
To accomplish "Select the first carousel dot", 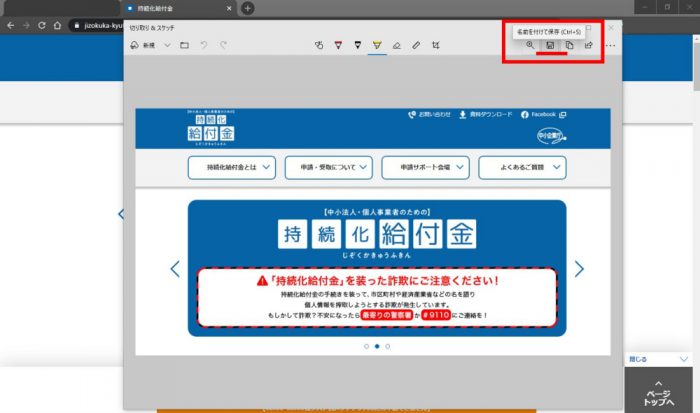I will coord(367,346).
